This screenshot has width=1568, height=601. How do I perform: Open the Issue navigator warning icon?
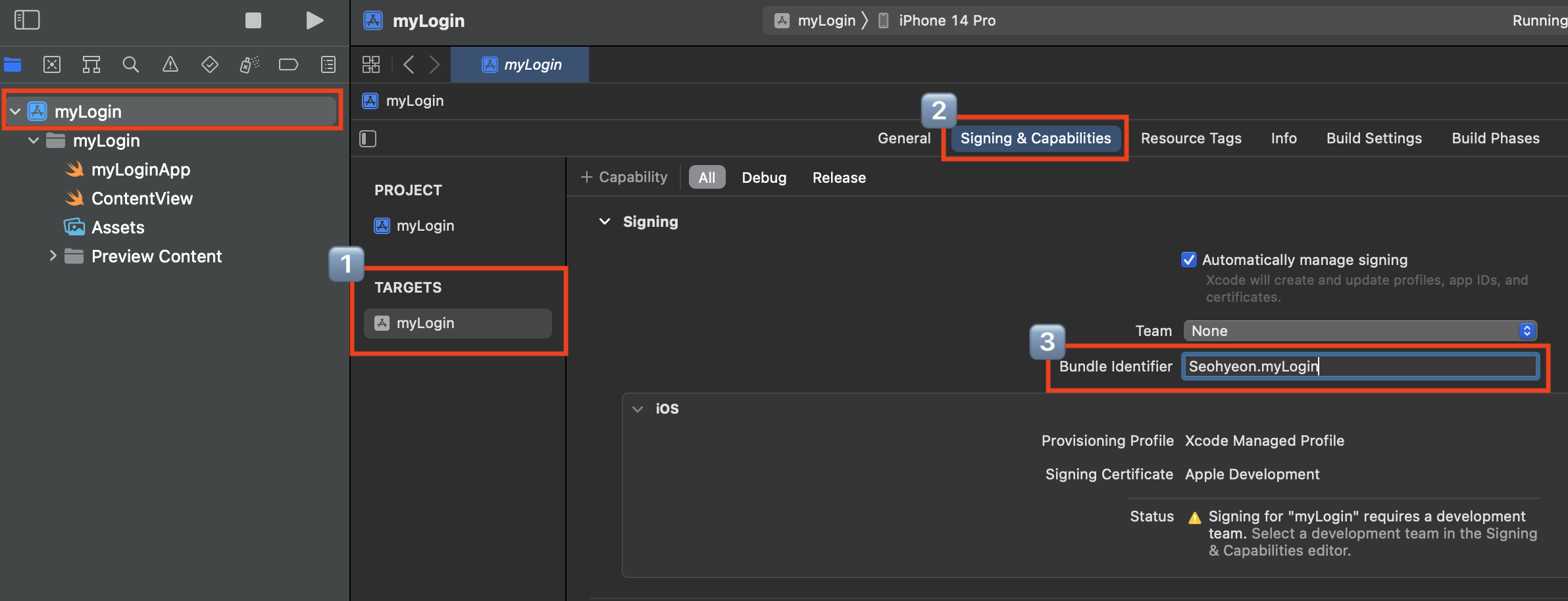point(170,64)
